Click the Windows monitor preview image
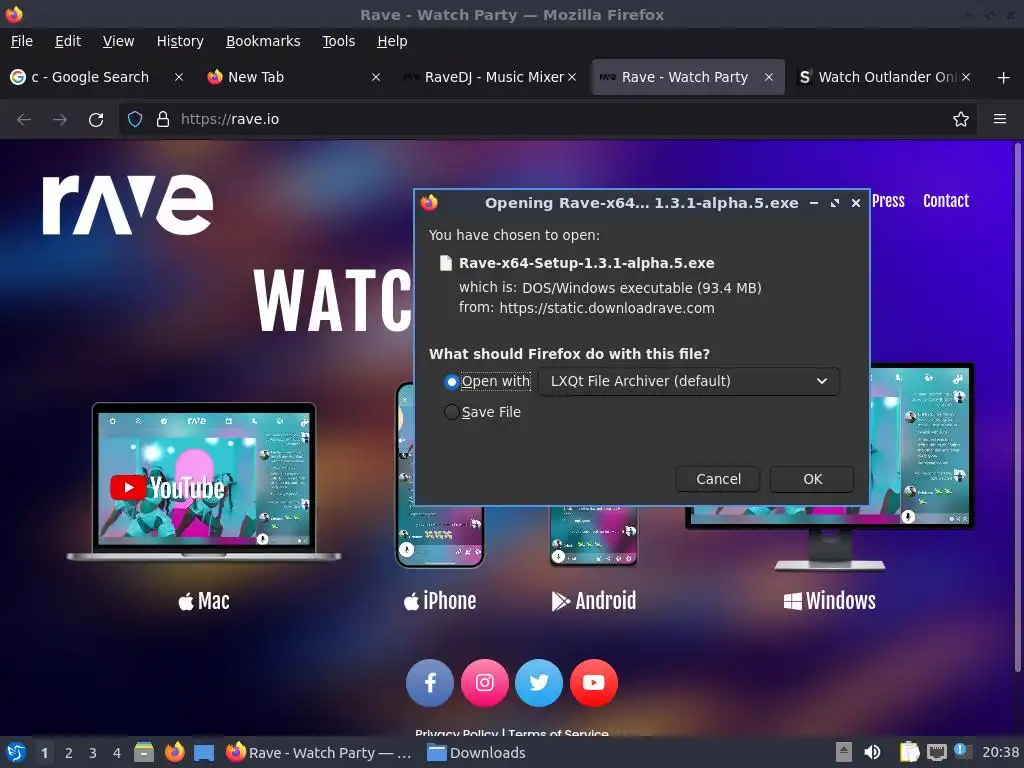1024x768 pixels. pyautogui.click(x=921, y=467)
